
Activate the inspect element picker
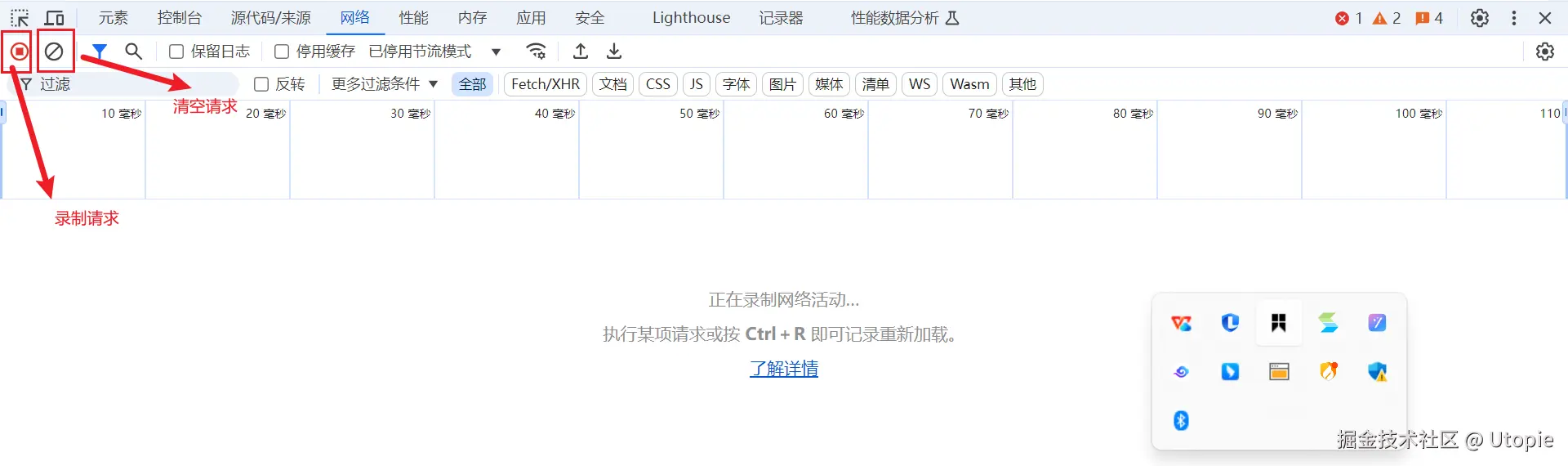coord(20,18)
